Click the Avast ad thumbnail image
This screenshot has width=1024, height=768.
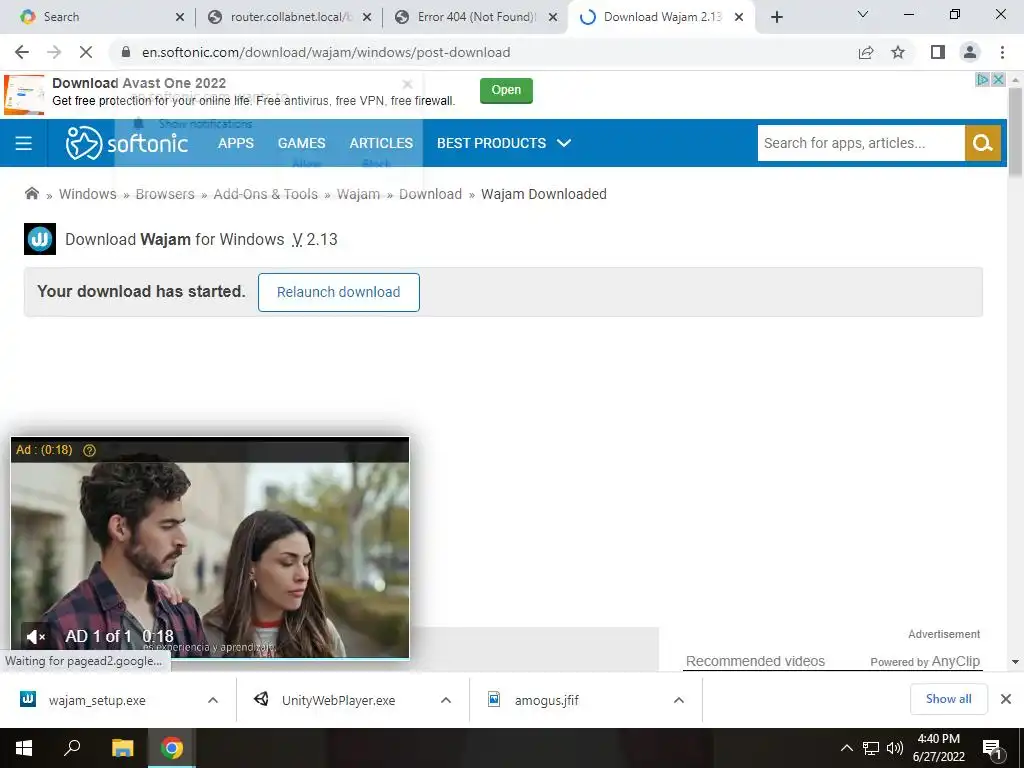pyautogui.click(x=24, y=95)
